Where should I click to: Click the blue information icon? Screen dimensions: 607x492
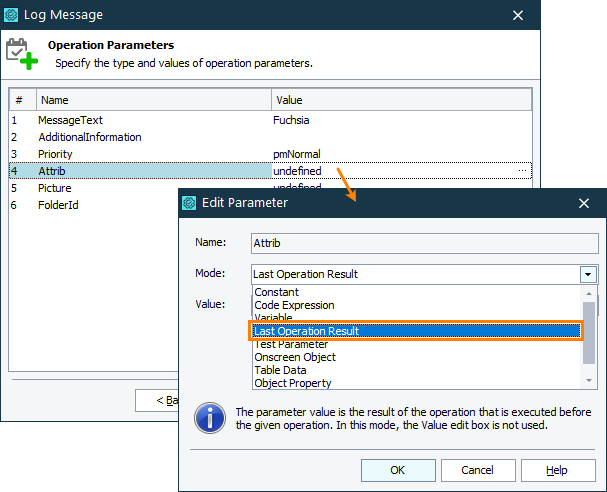(209, 418)
